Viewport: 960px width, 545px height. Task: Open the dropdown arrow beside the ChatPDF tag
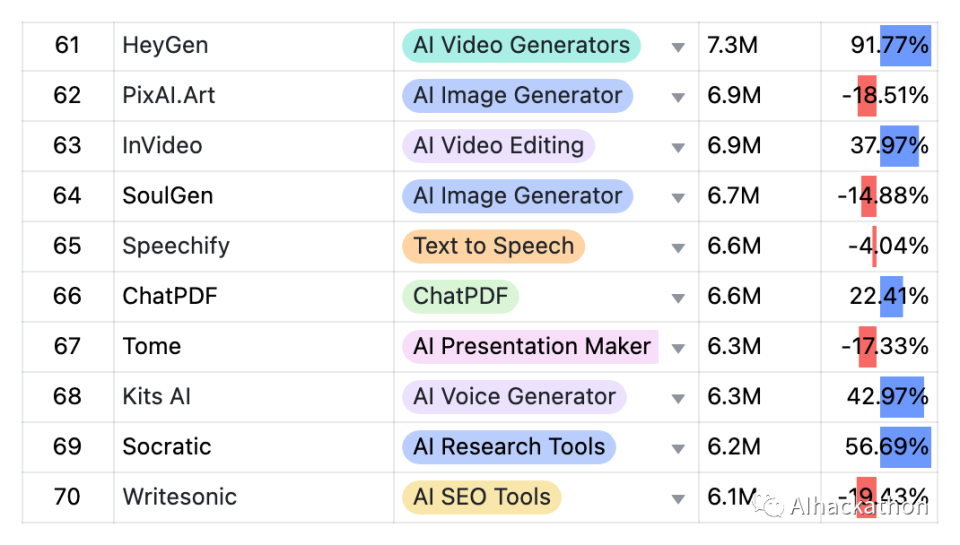[x=678, y=297]
